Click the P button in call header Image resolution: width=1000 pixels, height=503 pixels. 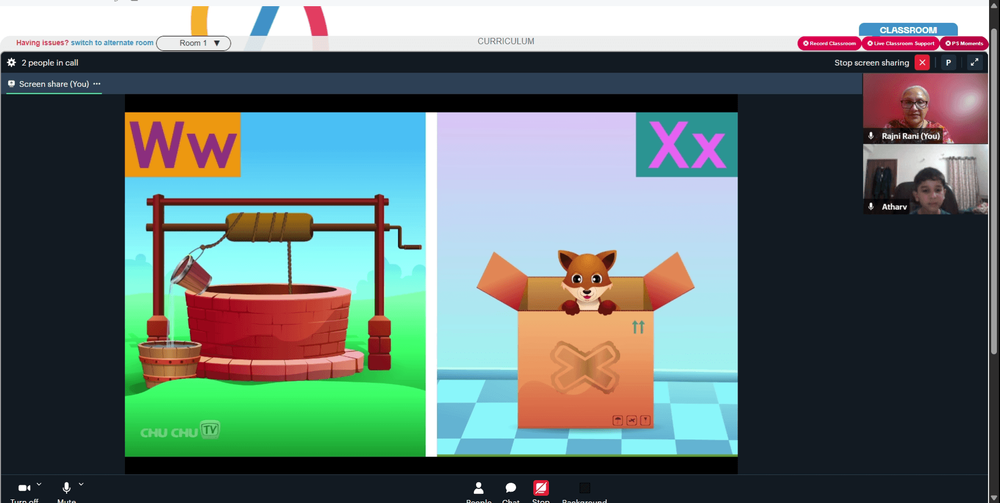point(948,62)
